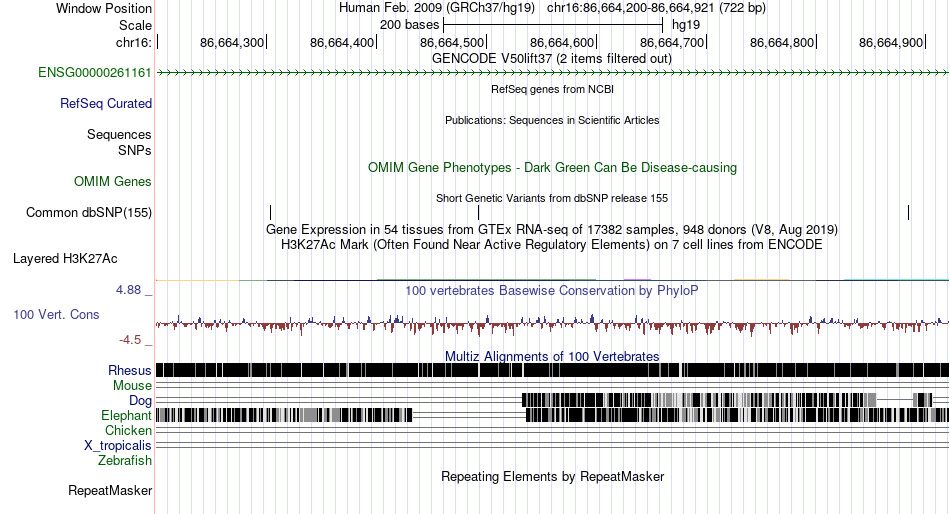Select the Dog alignment row label
Image resolution: width=950 pixels, height=514 pixels.
tap(140, 401)
